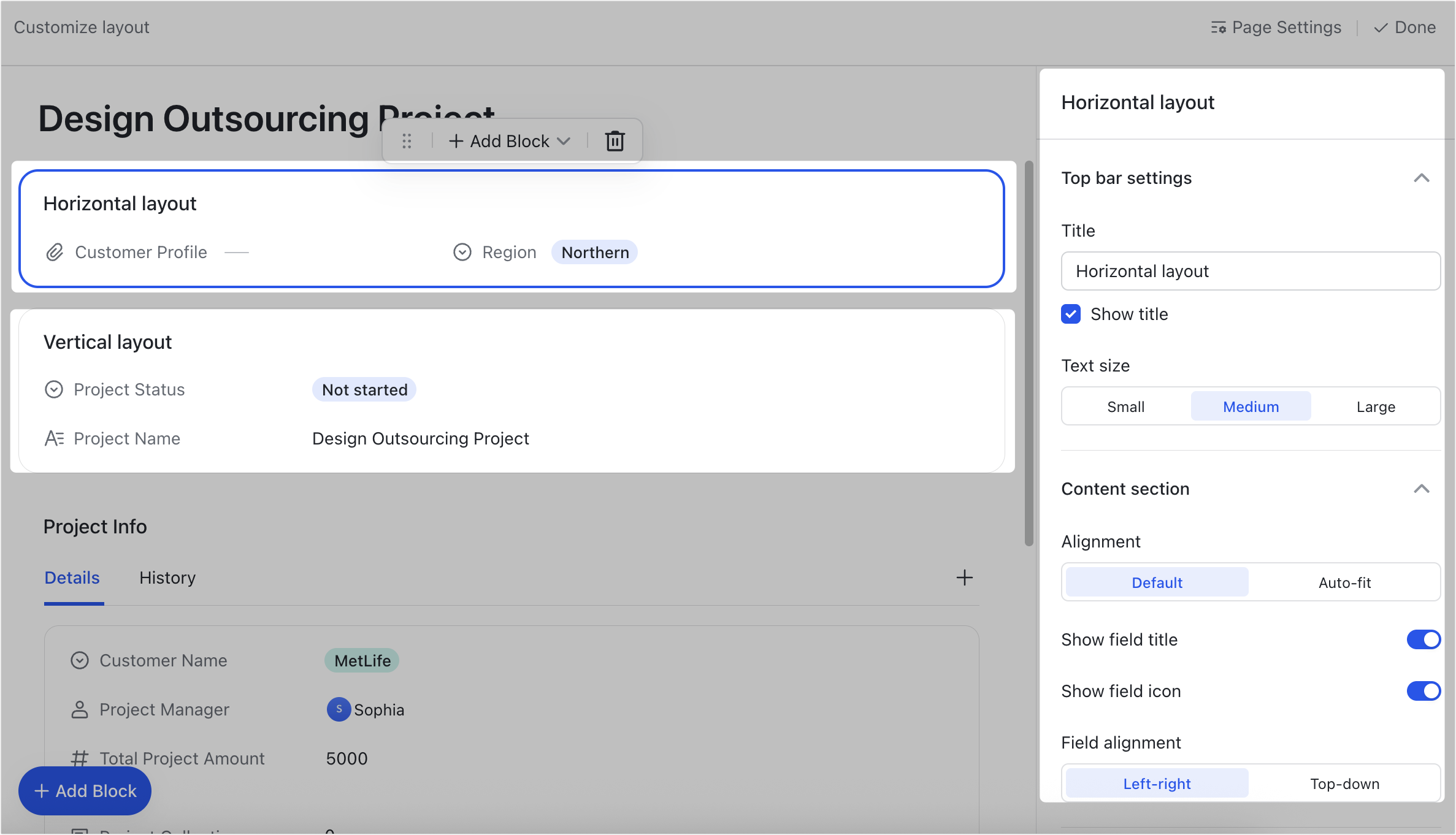
Task: Click the 5000 amount value
Action: tap(347, 758)
